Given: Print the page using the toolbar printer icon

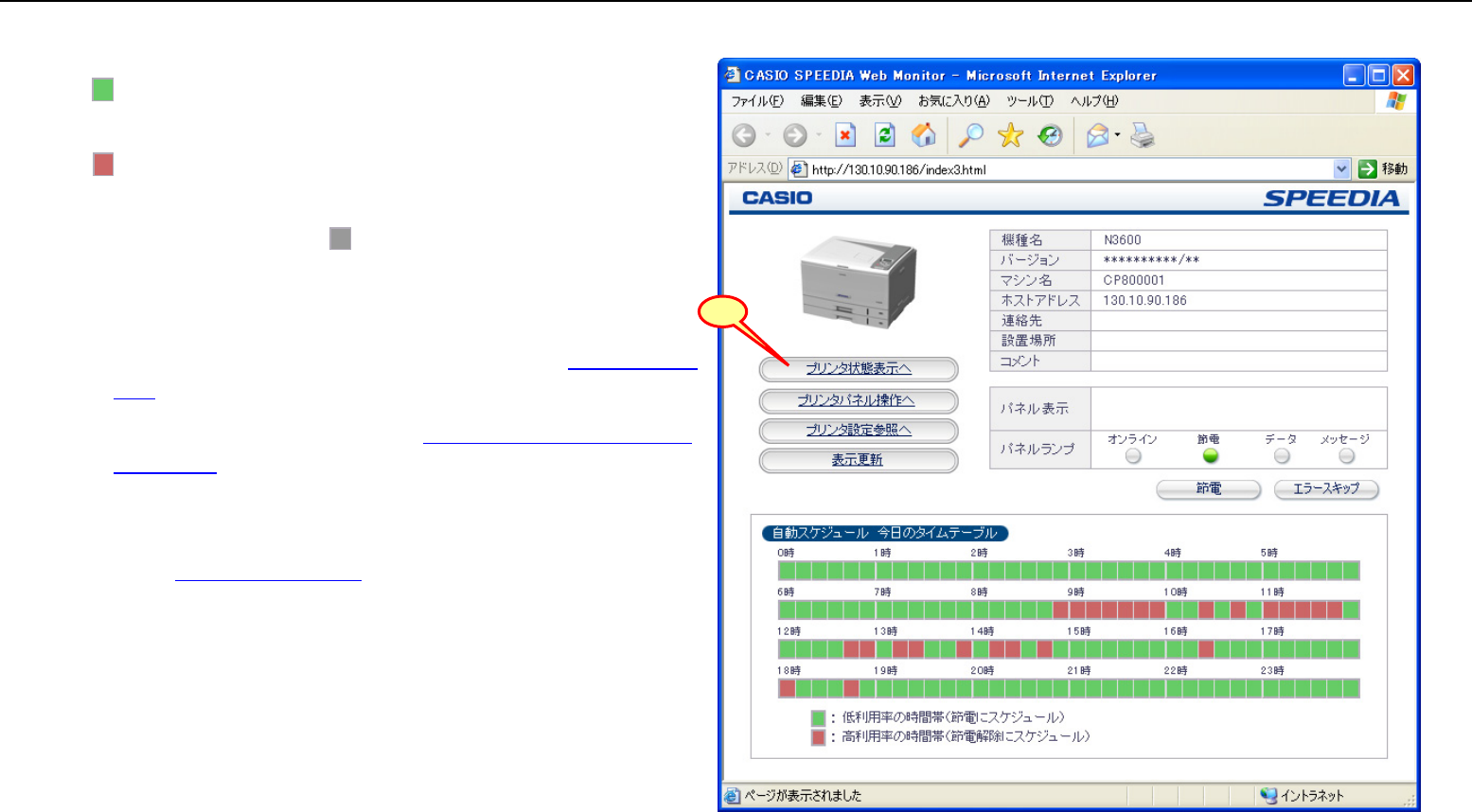Looking at the screenshot, I should point(1143,136).
